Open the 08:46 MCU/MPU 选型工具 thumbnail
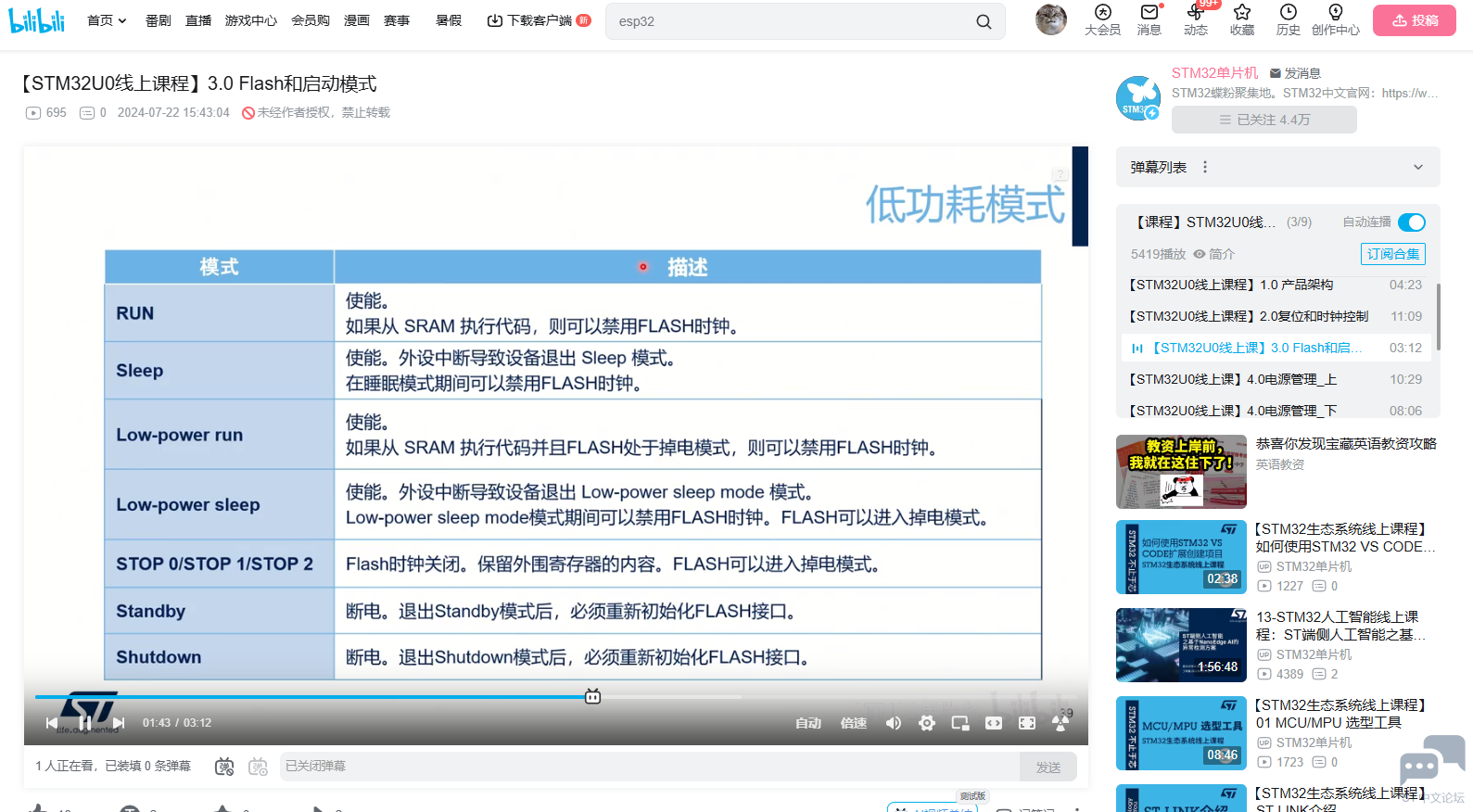Viewport: 1473px width, 812px height. click(1181, 733)
